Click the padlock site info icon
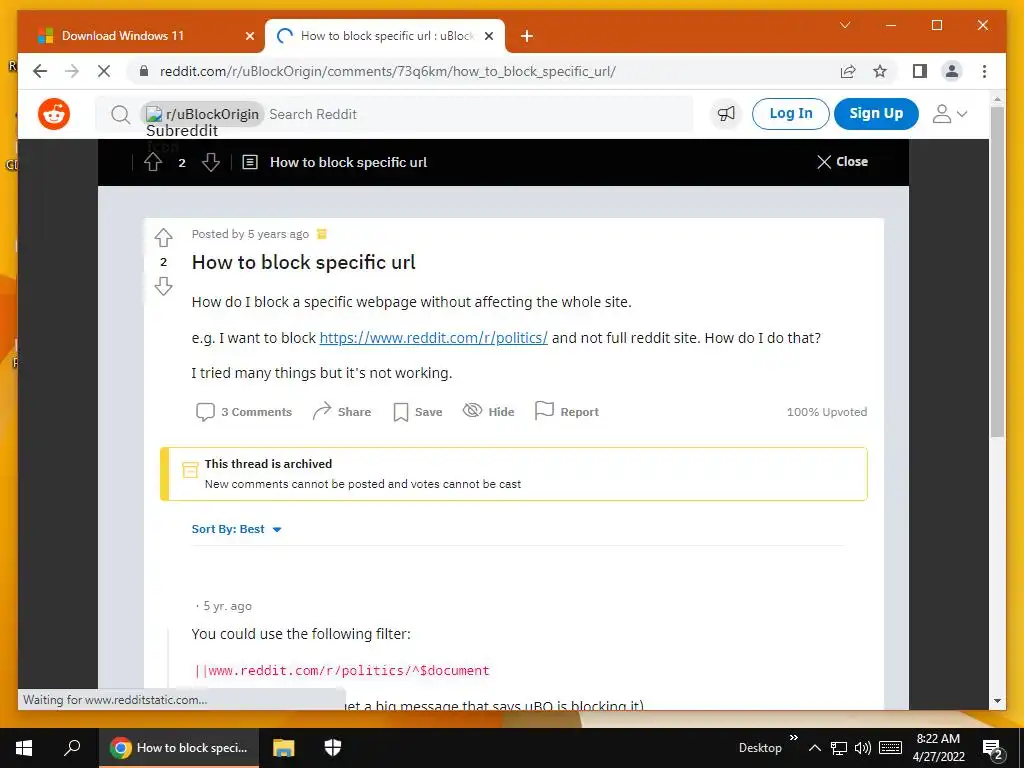1024x768 pixels. pos(144,71)
